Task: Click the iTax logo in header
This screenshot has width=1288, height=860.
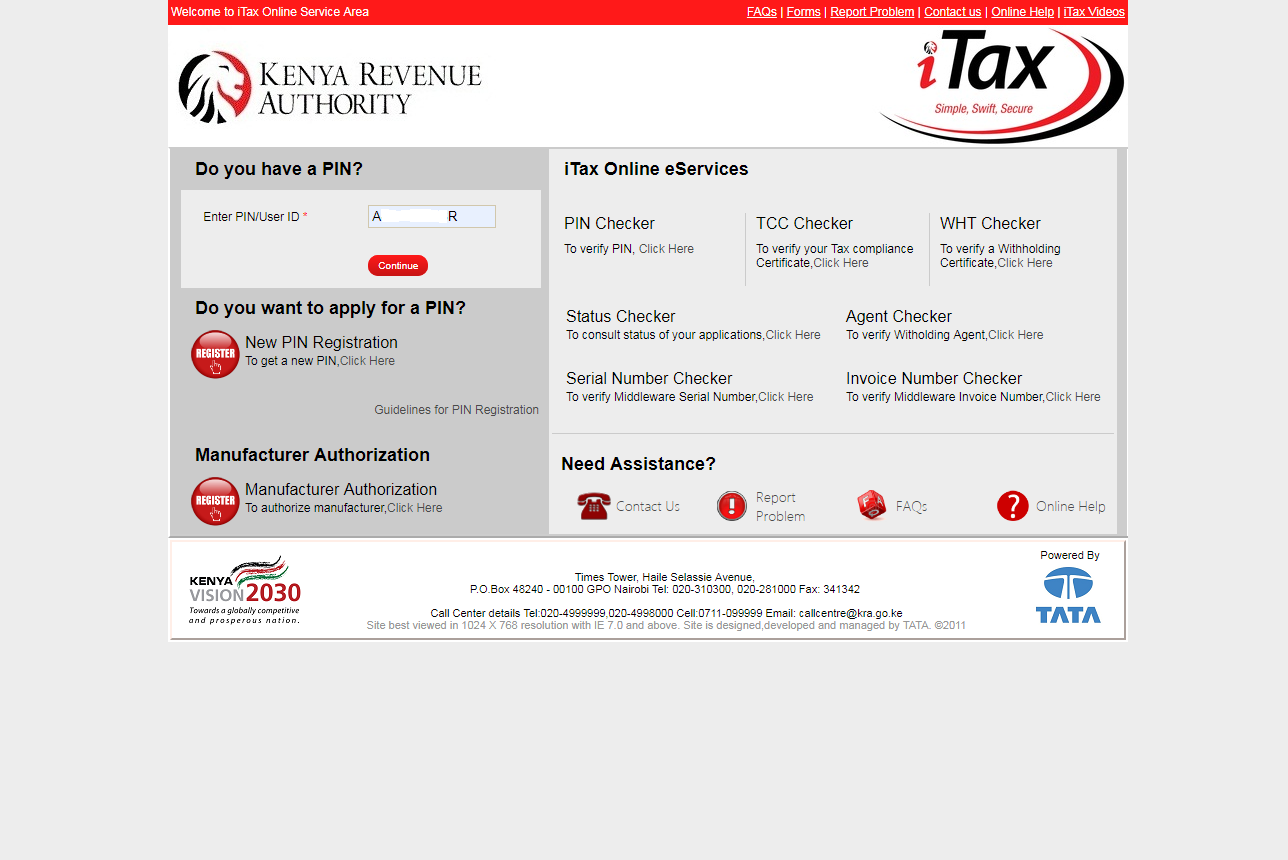Action: [x=1002, y=85]
